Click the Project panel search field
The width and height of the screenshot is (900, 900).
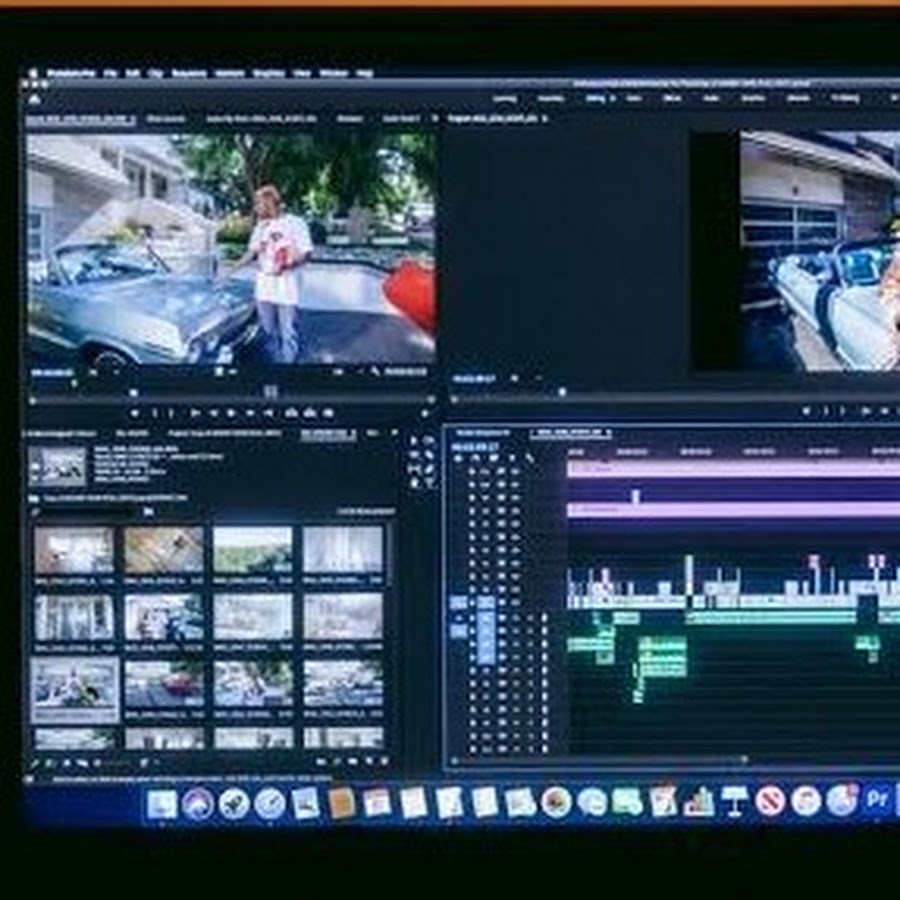pos(87,511)
